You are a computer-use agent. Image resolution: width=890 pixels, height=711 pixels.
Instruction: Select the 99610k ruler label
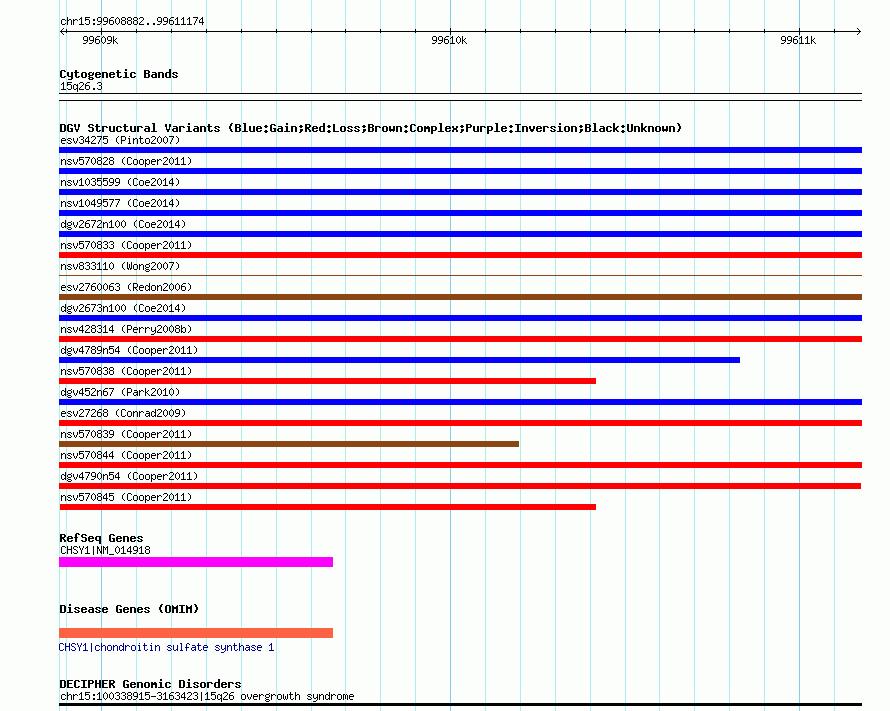tap(449, 40)
